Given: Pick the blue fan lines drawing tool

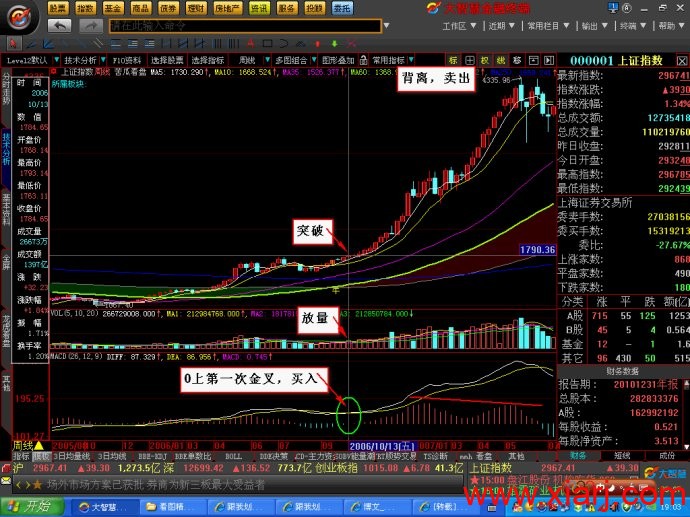Looking at the screenshot, I should pos(48,44).
